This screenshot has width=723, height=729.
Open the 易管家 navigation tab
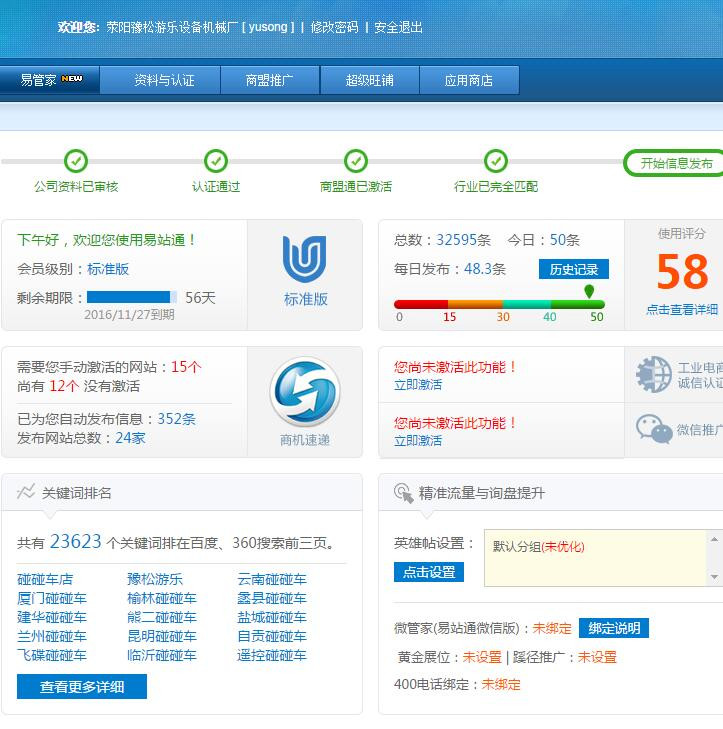click(50, 80)
